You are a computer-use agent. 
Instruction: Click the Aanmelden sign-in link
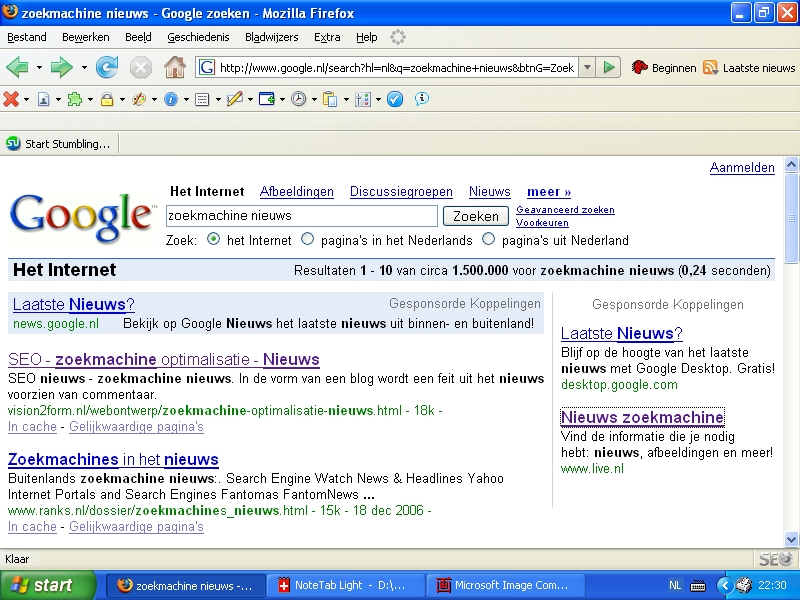tap(742, 168)
